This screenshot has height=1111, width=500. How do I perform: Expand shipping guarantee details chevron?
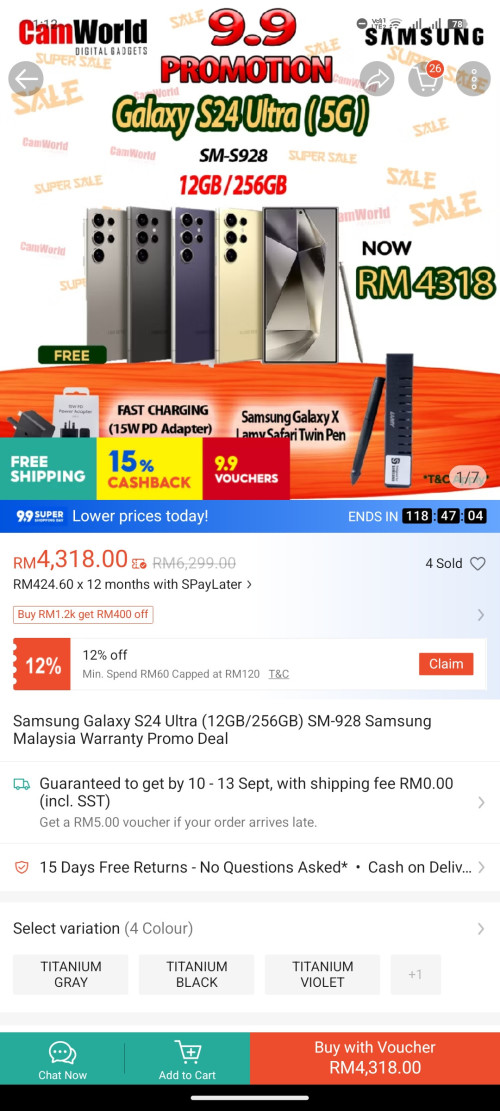pyautogui.click(x=481, y=802)
